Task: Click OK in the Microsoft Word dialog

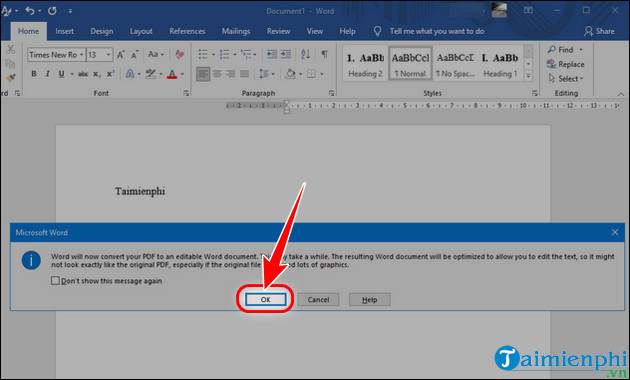Action: pos(266,300)
